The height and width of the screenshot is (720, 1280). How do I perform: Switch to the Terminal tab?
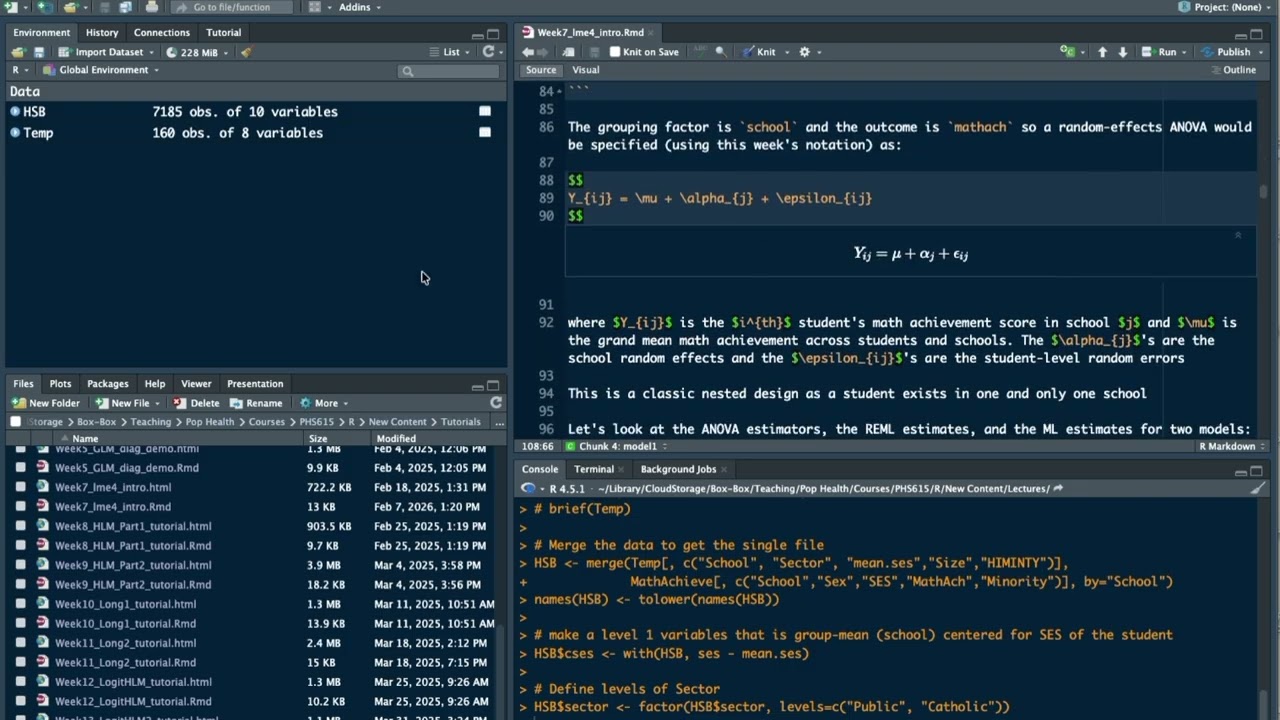pos(594,469)
